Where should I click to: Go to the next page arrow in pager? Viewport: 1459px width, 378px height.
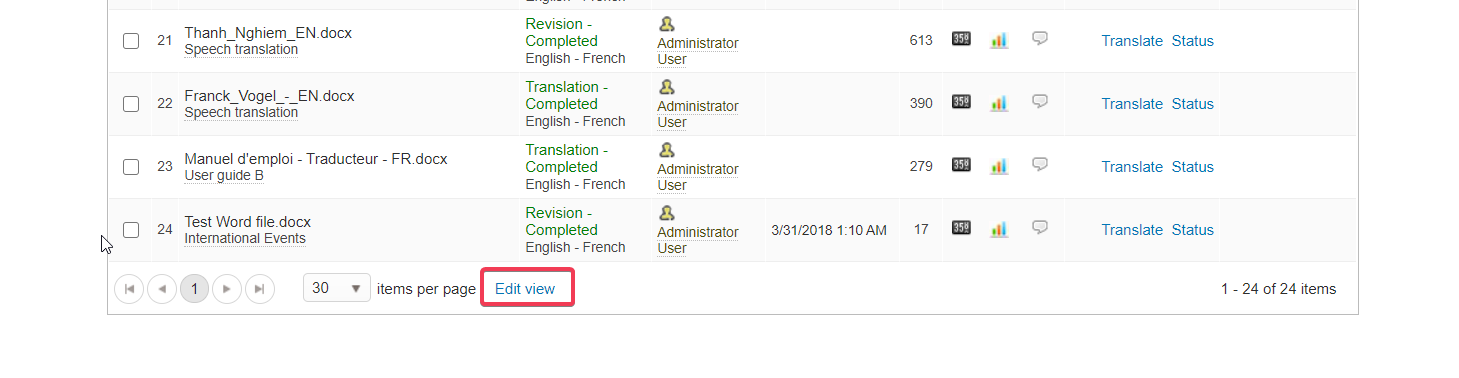click(x=227, y=289)
